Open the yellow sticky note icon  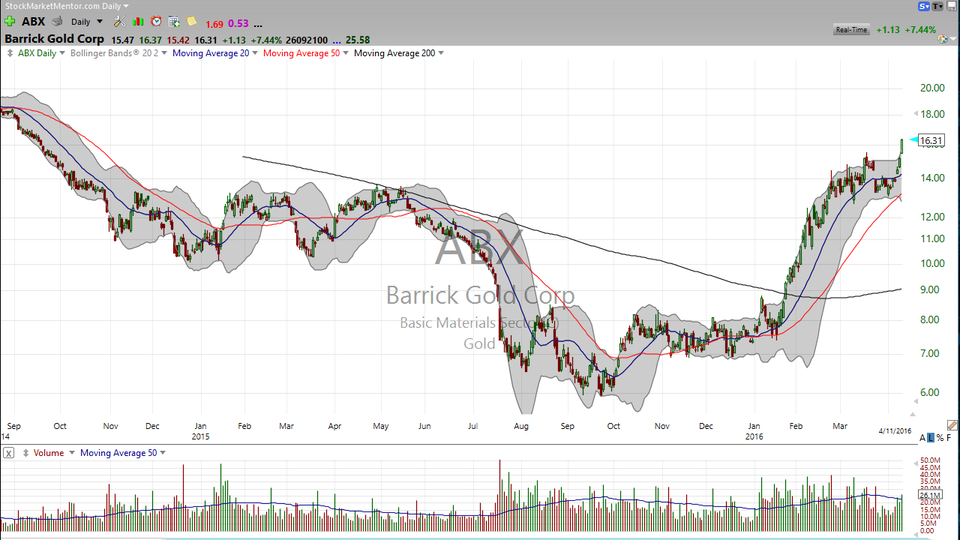pyautogui.click(x=192, y=21)
